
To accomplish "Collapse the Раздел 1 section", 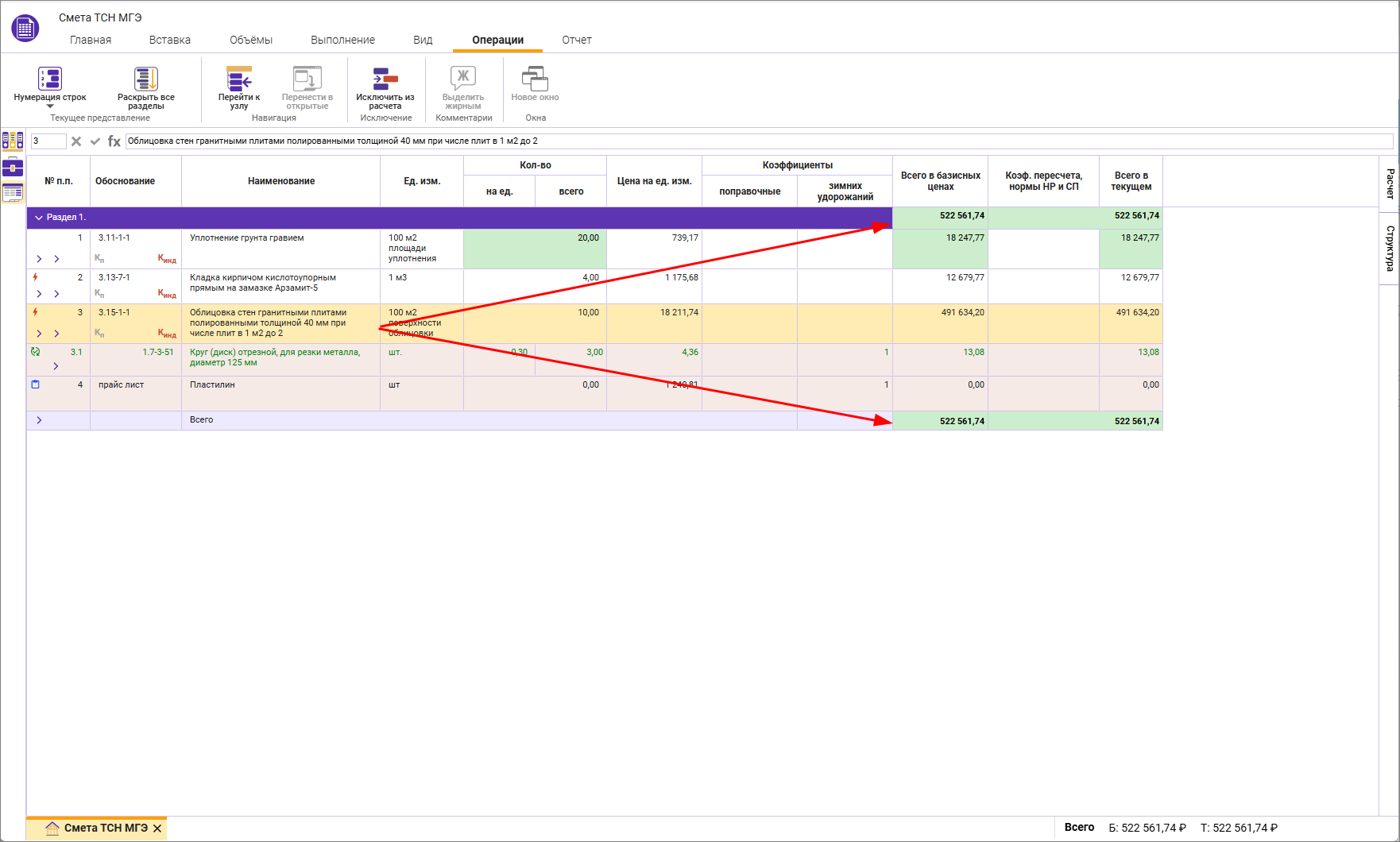I will (x=38, y=218).
